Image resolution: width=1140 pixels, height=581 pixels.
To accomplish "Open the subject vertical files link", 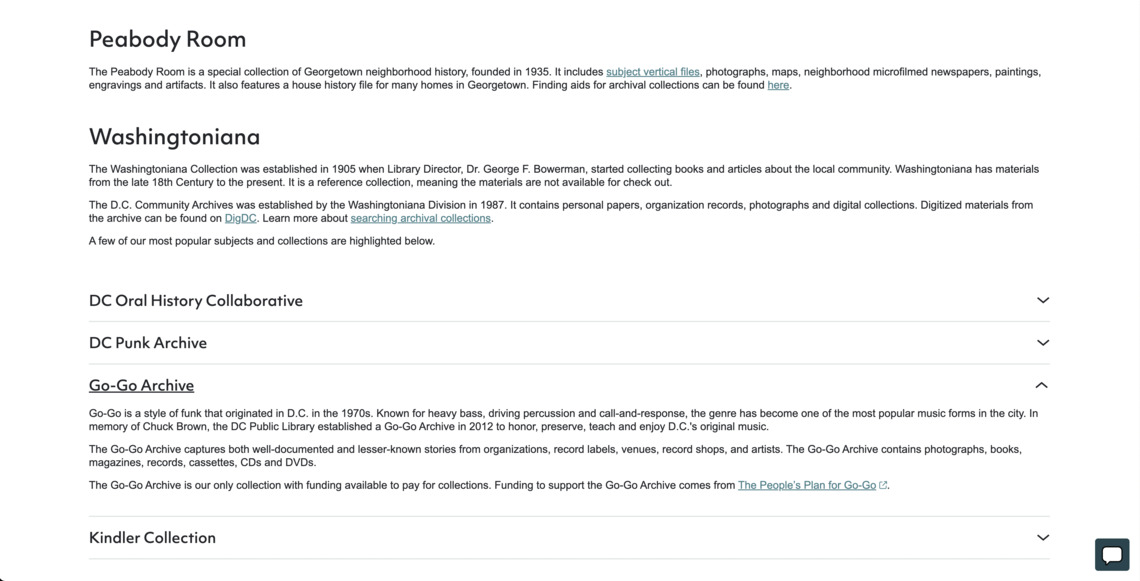I will tap(652, 72).
